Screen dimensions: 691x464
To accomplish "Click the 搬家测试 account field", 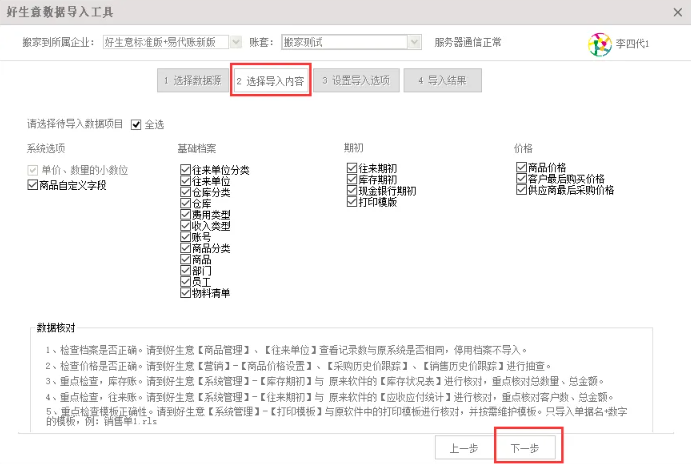I will tap(345, 42).
